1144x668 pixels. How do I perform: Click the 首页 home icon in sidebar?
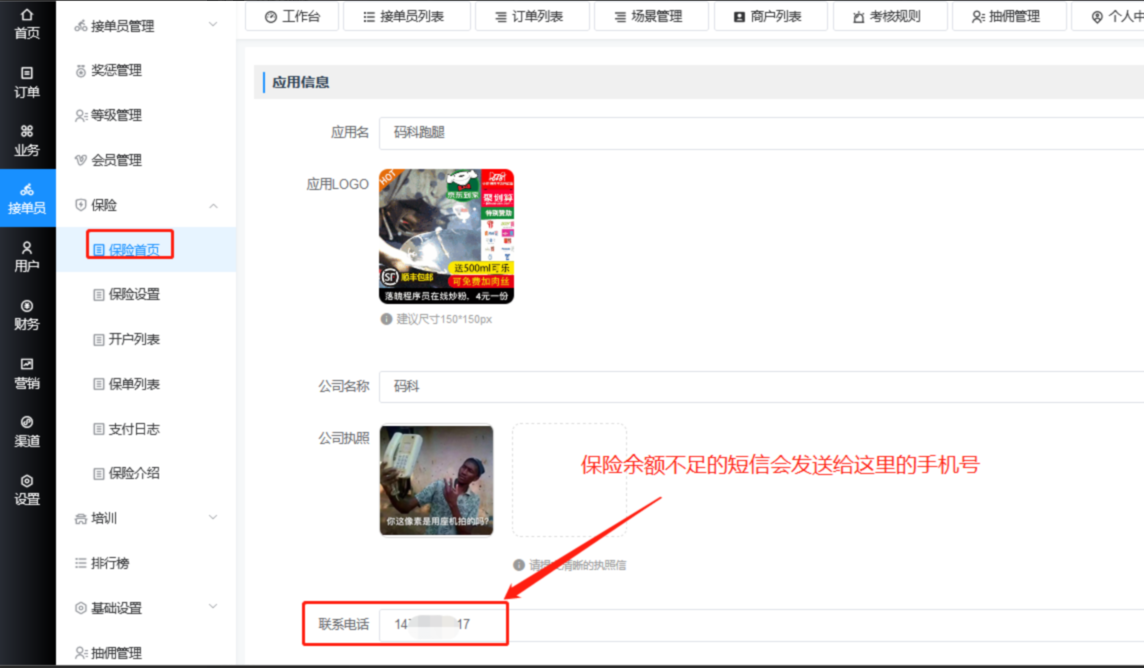[27, 16]
